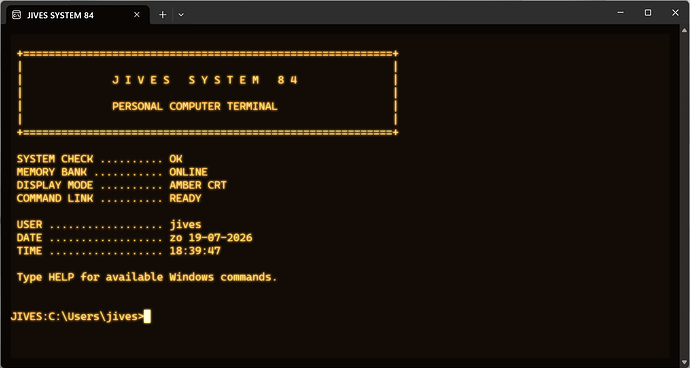Click the scrollbar up arrow

click(684, 30)
